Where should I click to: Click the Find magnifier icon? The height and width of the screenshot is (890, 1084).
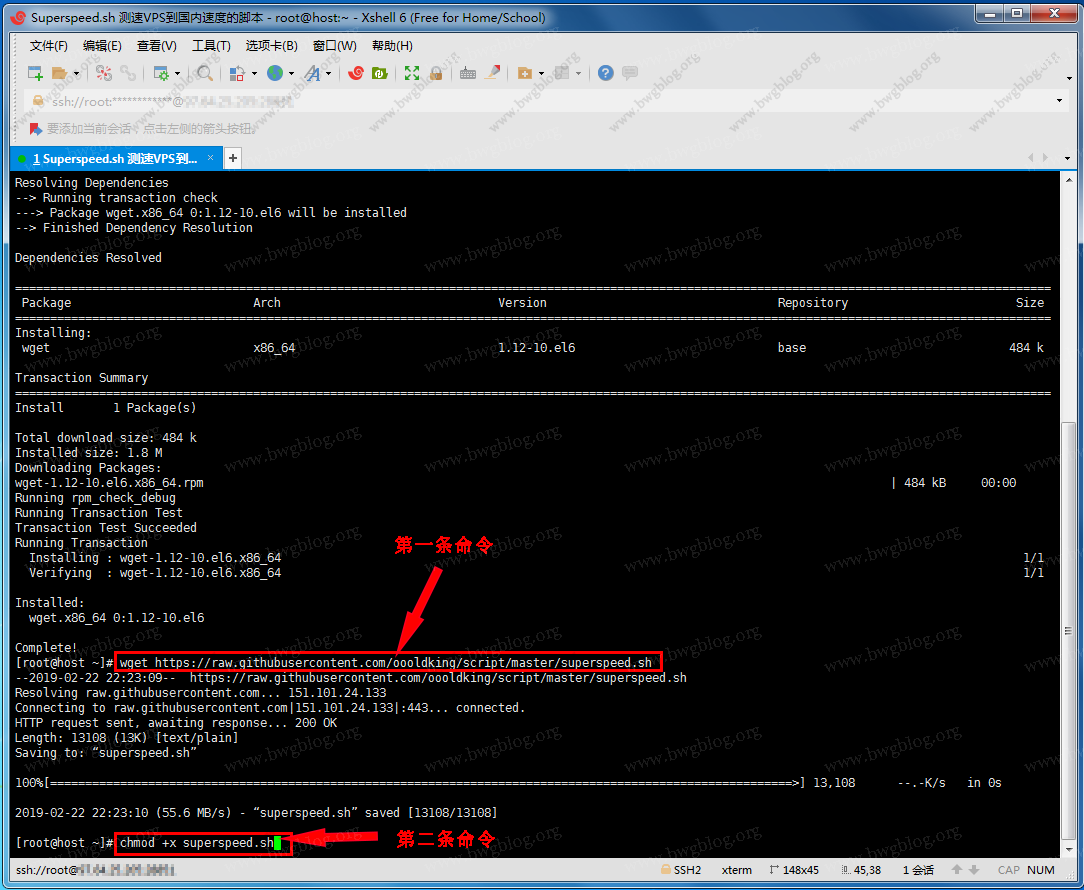click(x=205, y=73)
